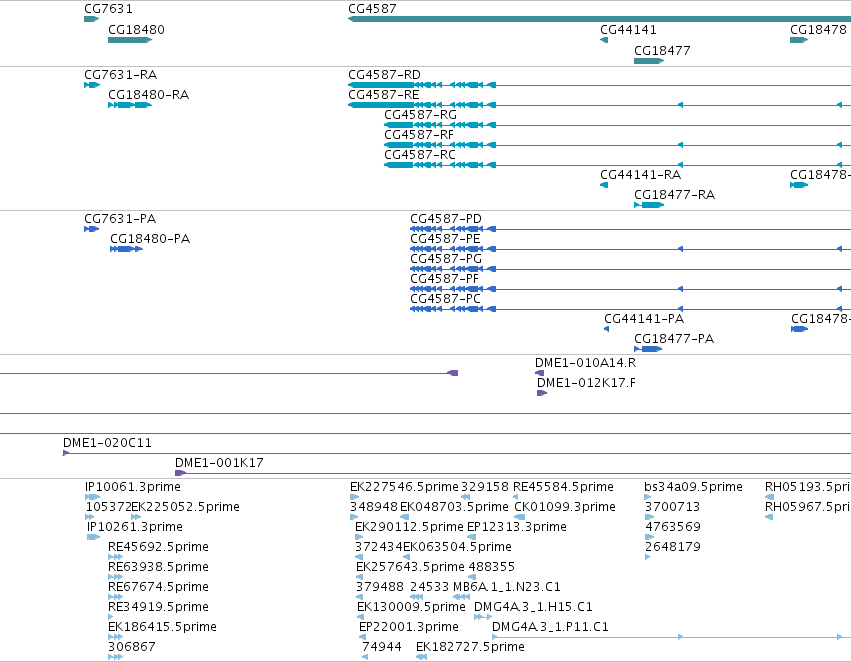Click EST RE45692.5prime

pyautogui.click(x=158, y=547)
